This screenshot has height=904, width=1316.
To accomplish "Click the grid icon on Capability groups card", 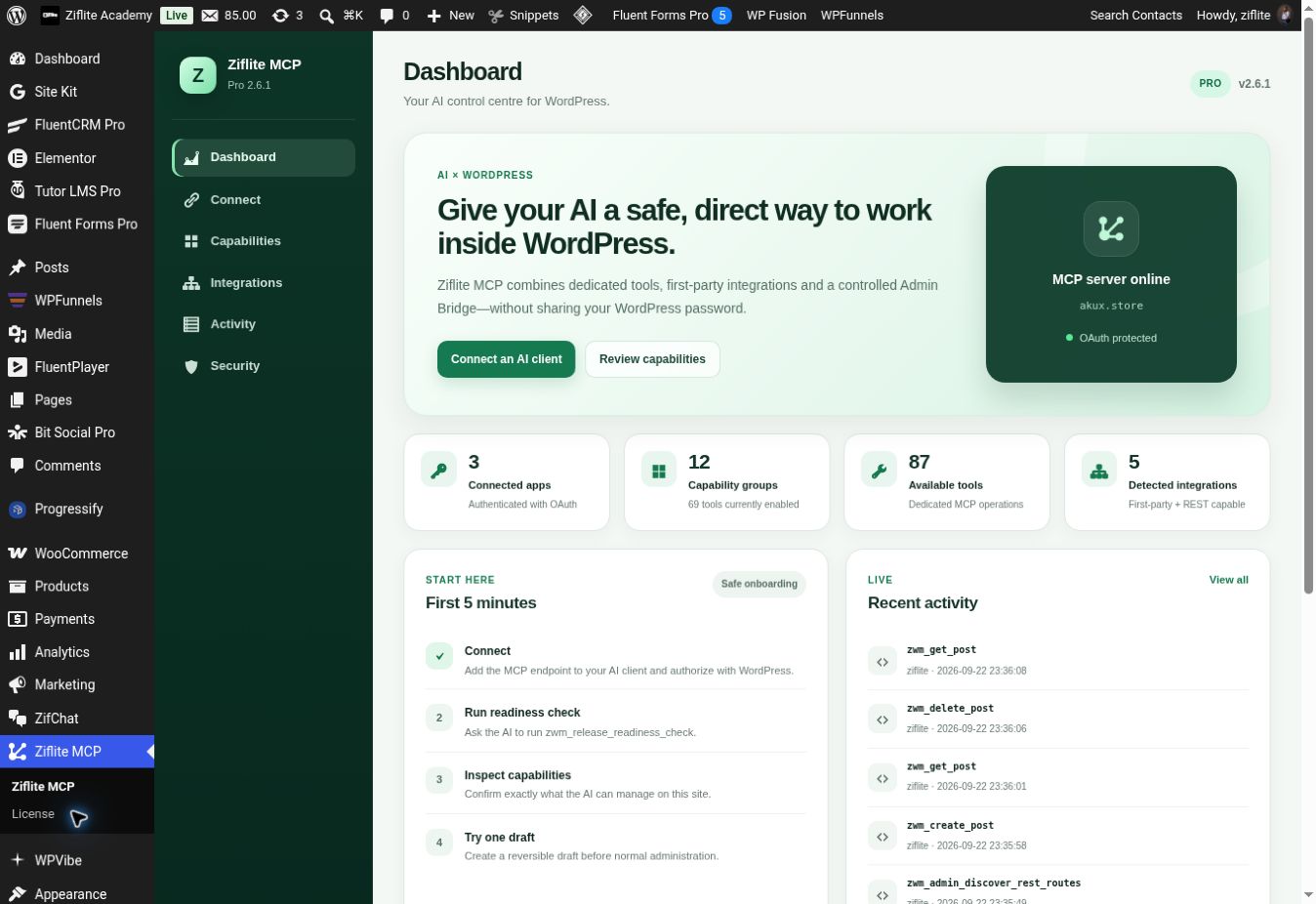I will point(659,470).
